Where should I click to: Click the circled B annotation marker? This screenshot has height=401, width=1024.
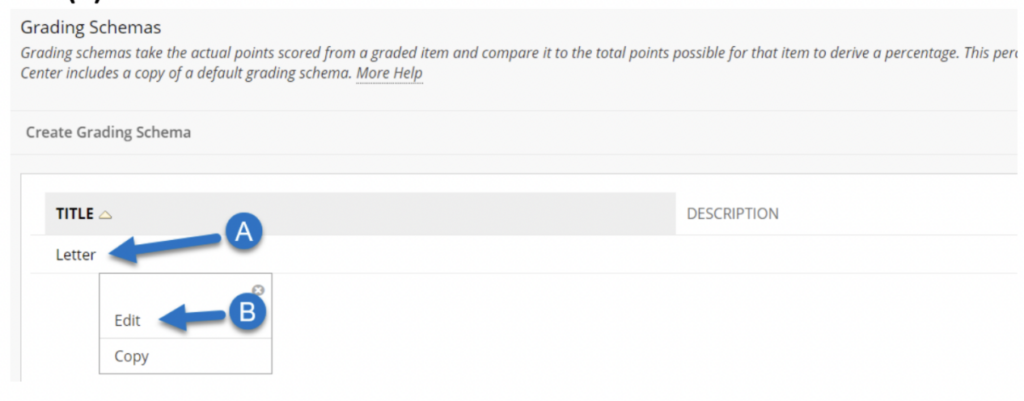pyautogui.click(x=246, y=312)
